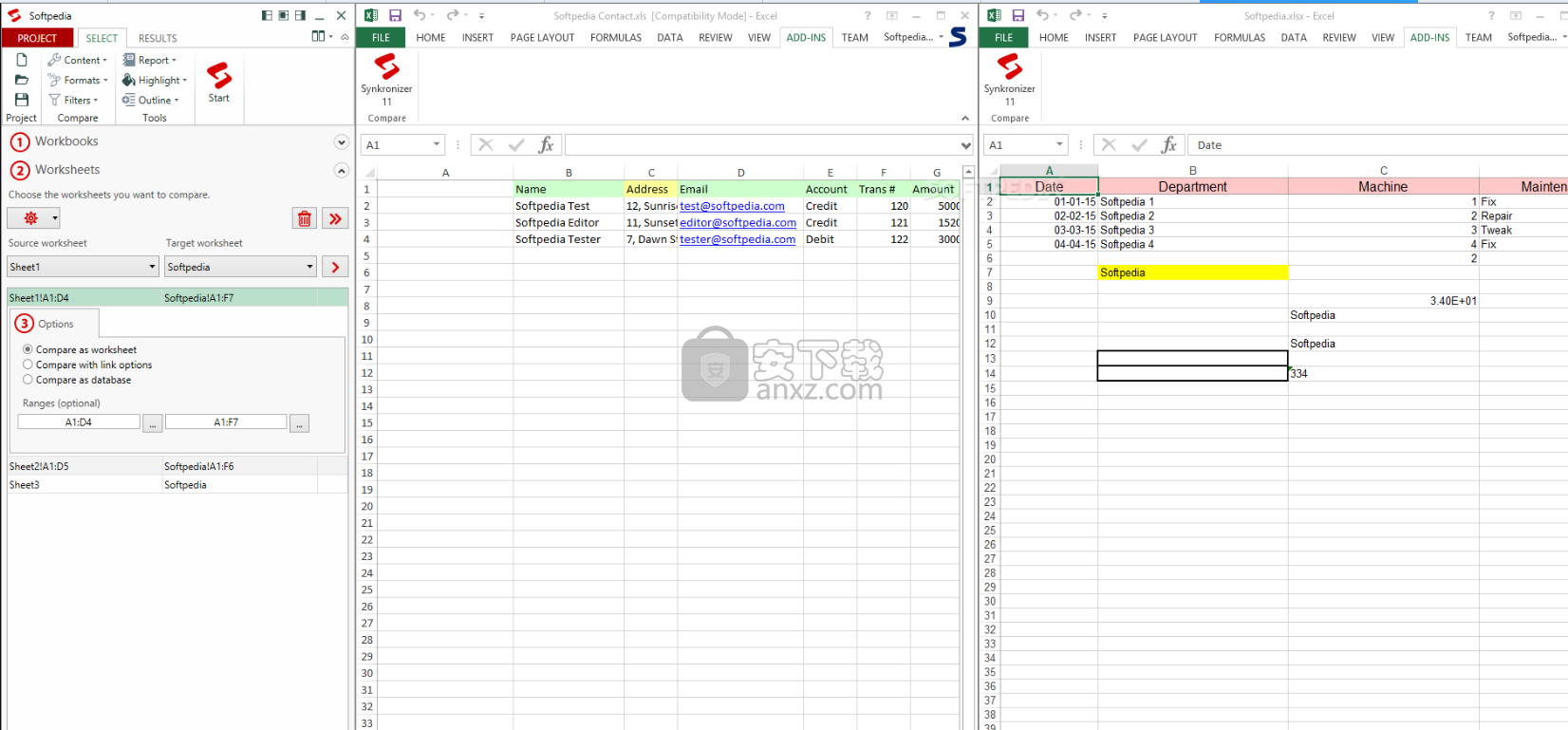Open tester@softpedia.com email link
The height and width of the screenshot is (730, 1568).
[737, 239]
